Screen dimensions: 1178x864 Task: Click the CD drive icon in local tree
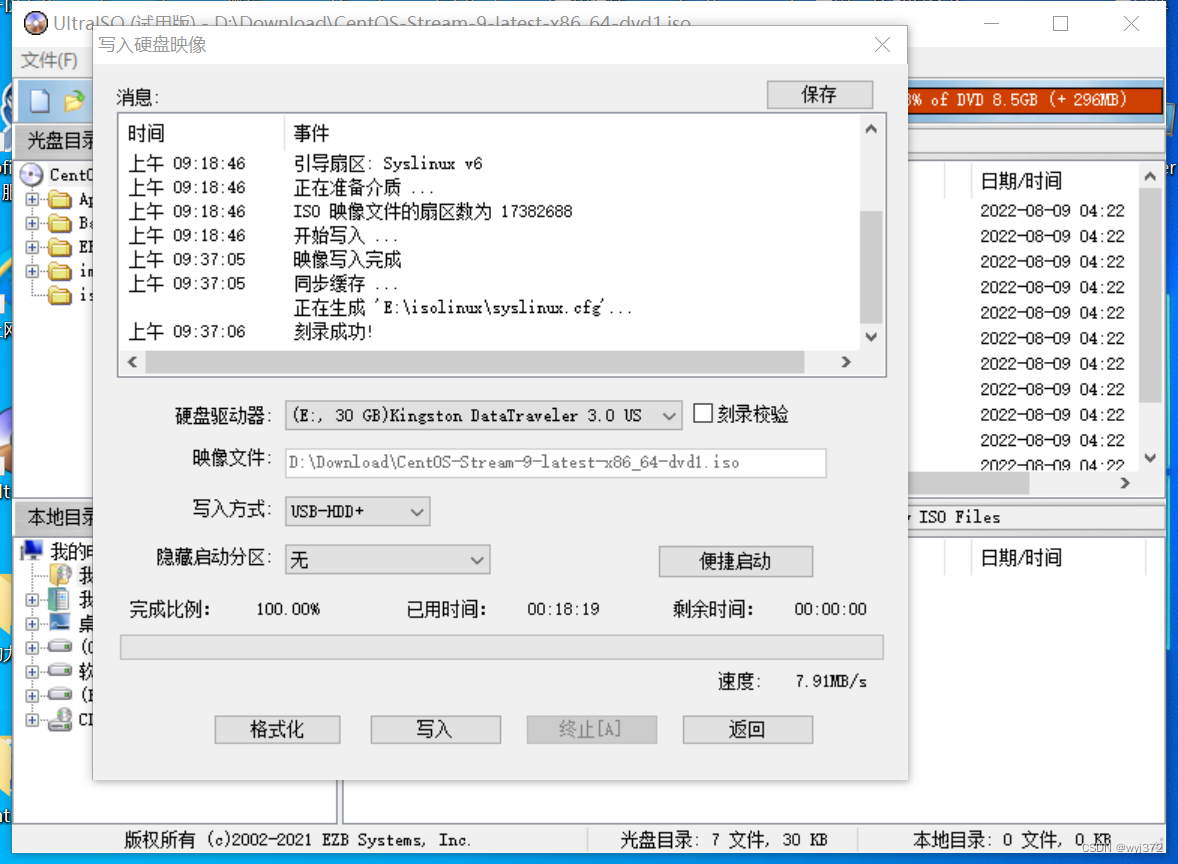click(60, 720)
